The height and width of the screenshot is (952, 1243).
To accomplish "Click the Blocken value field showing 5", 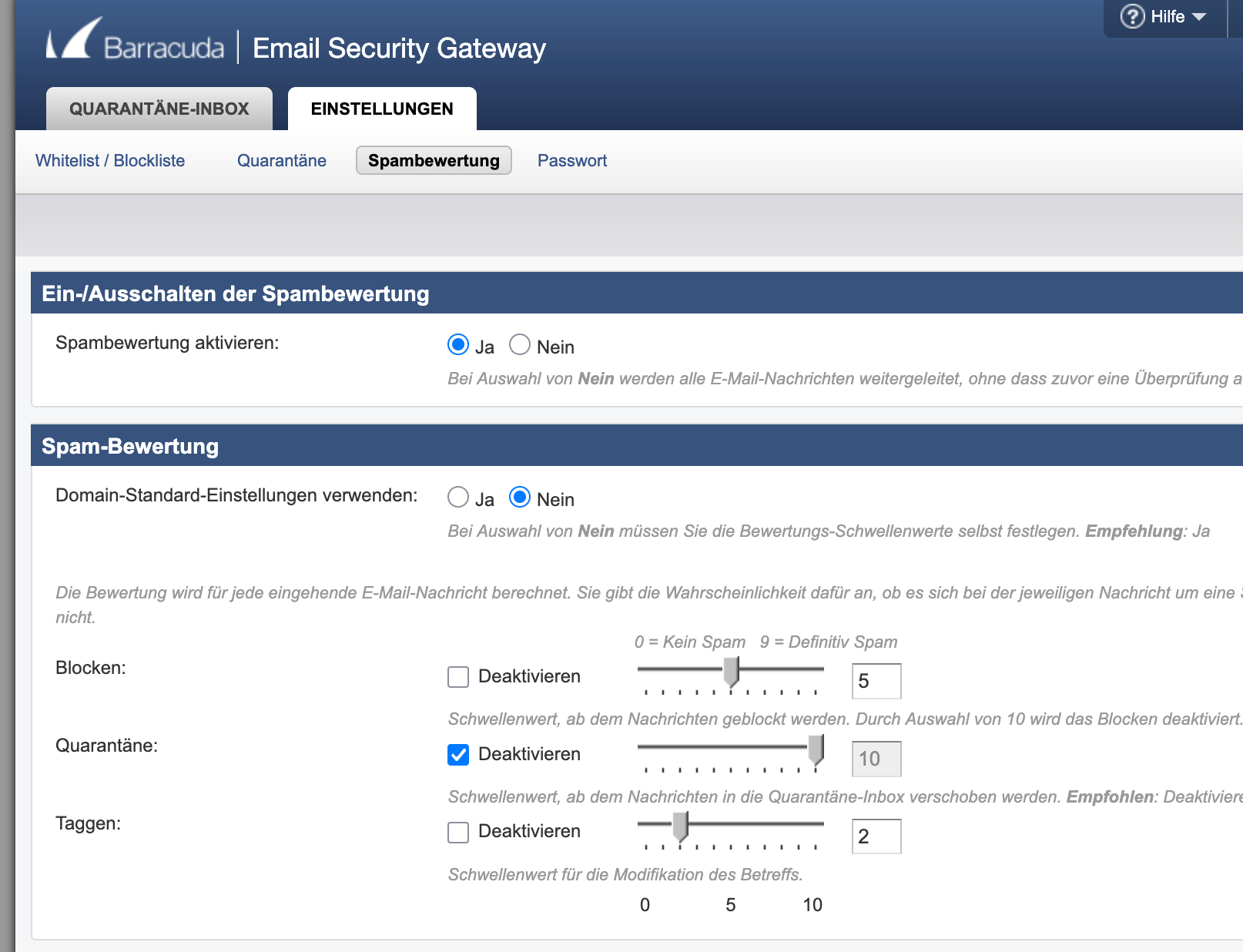I will pos(876,681).
